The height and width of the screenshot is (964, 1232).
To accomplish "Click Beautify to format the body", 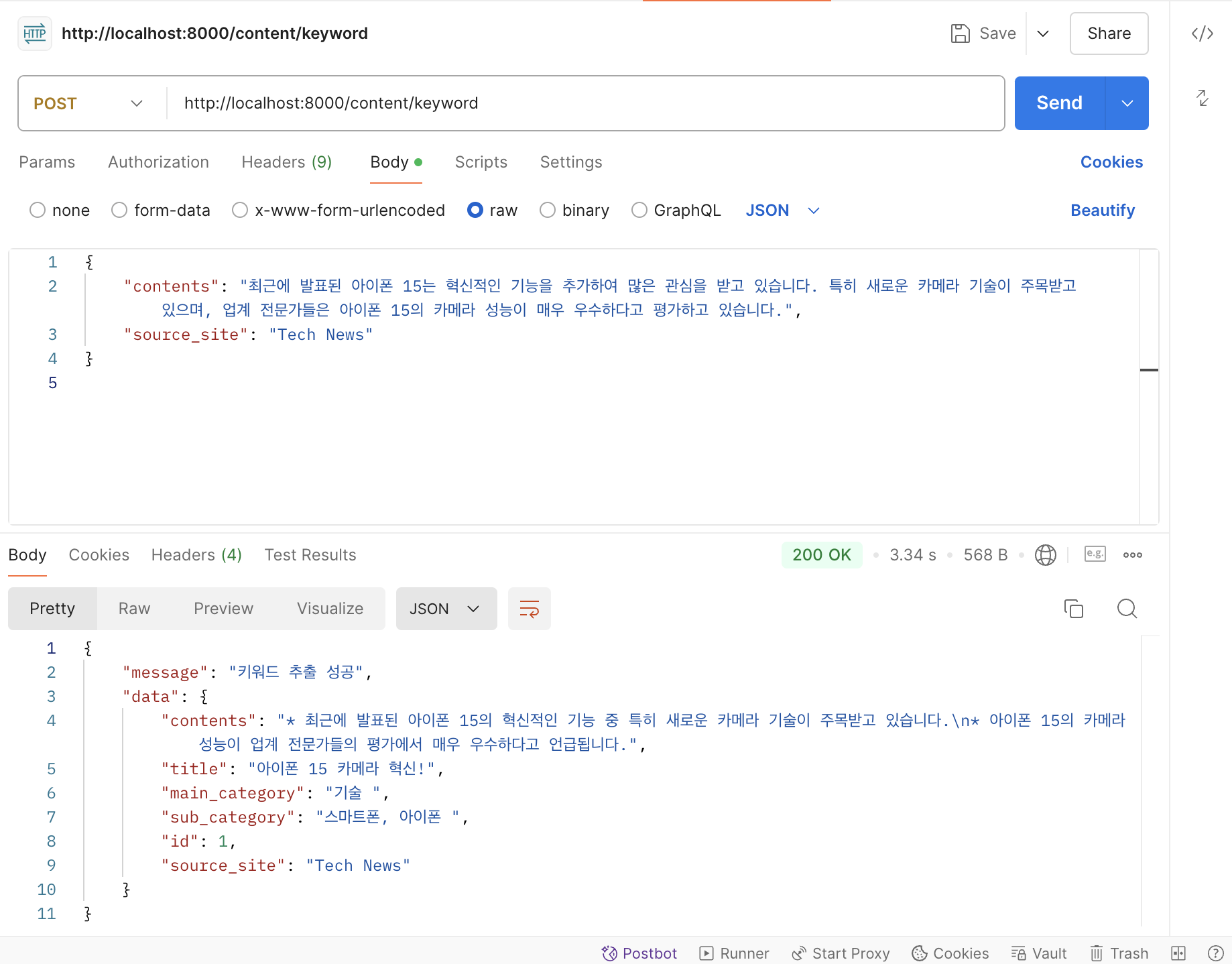I will pos(1103,210).
